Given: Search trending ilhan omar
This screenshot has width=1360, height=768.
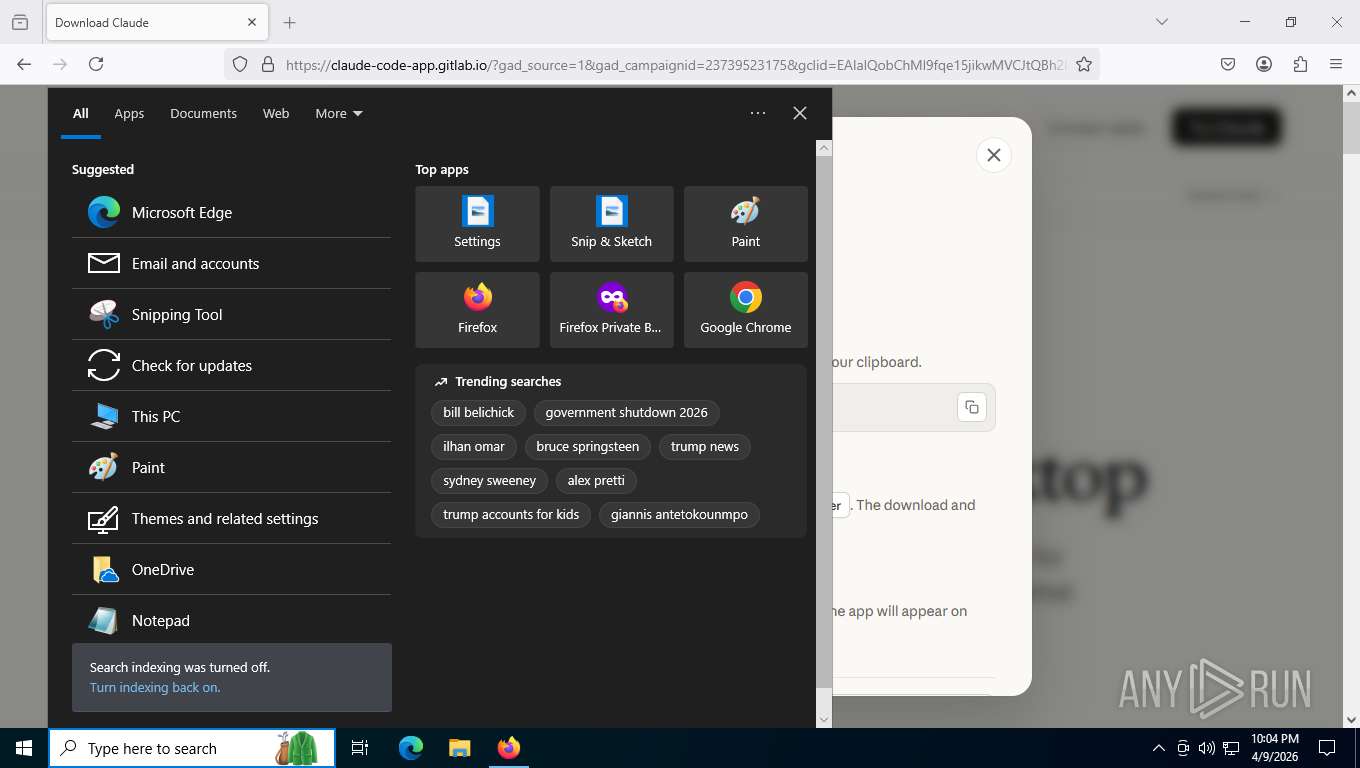Looking at the screenshot, I should (474, 446).
